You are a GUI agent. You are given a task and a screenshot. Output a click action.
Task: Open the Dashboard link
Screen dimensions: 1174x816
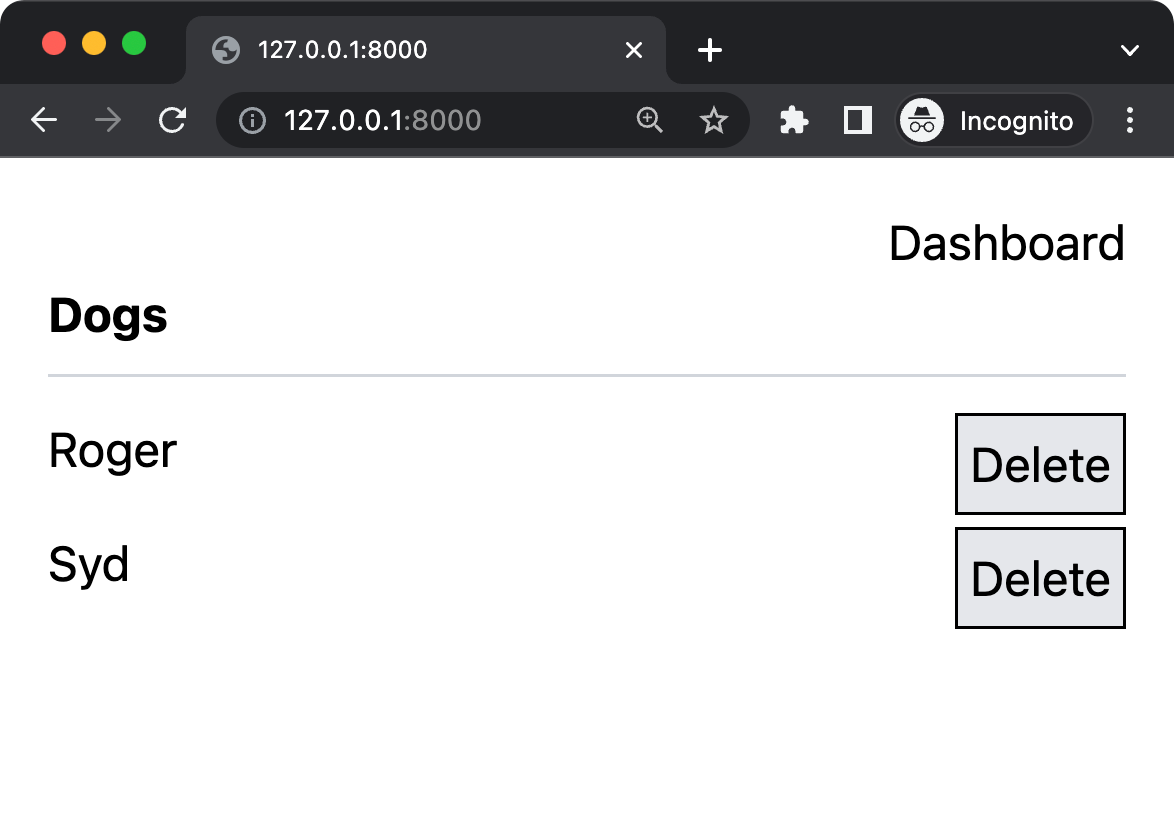(1006, 244)
